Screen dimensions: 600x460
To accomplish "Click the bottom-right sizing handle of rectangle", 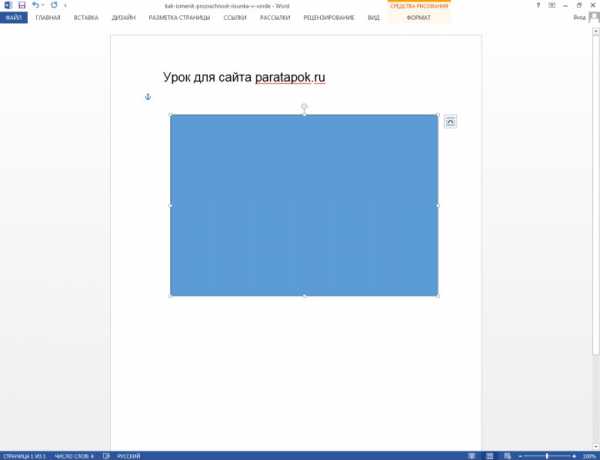I will coord(438,296).
